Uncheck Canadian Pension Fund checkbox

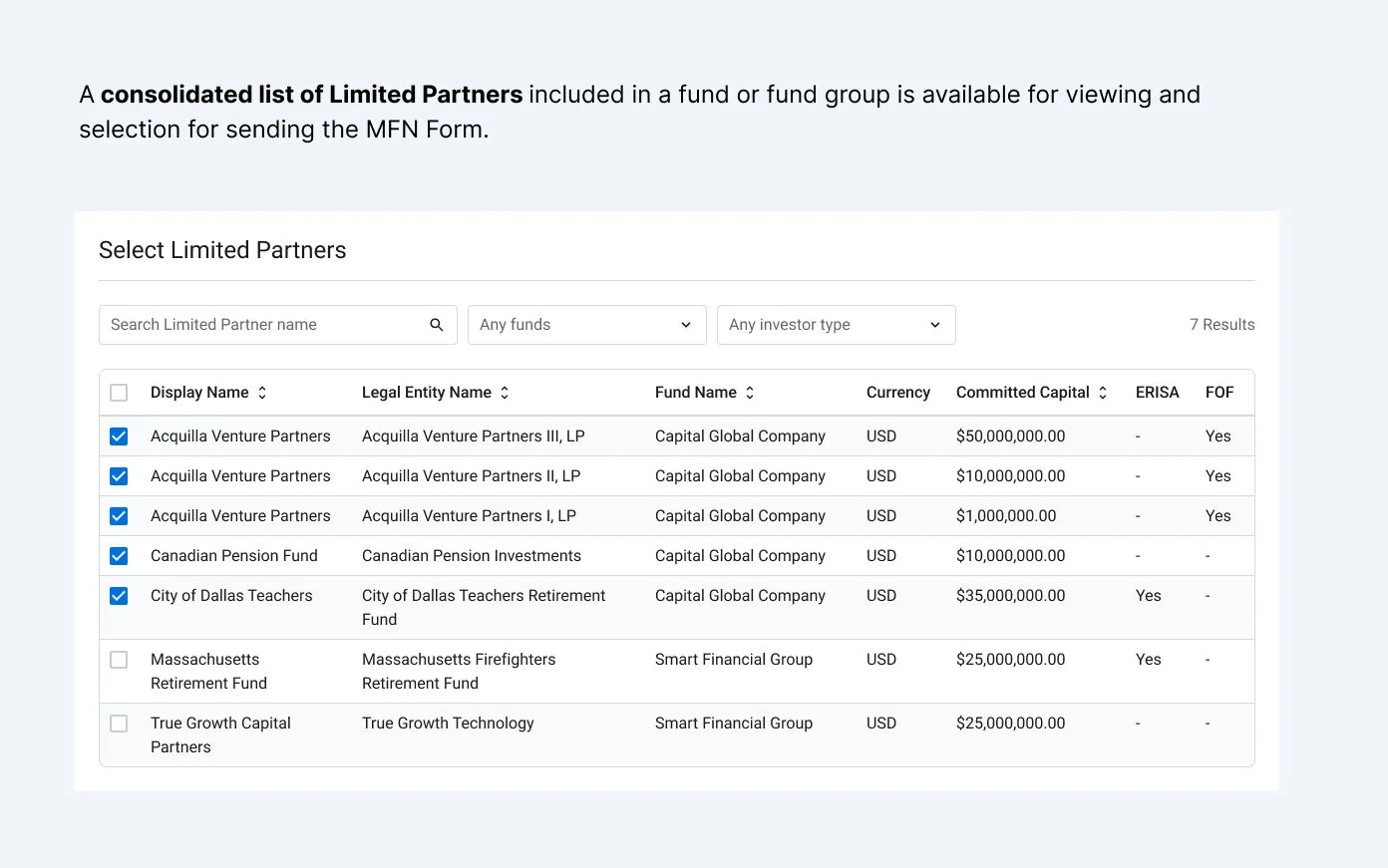coord(119,556)
